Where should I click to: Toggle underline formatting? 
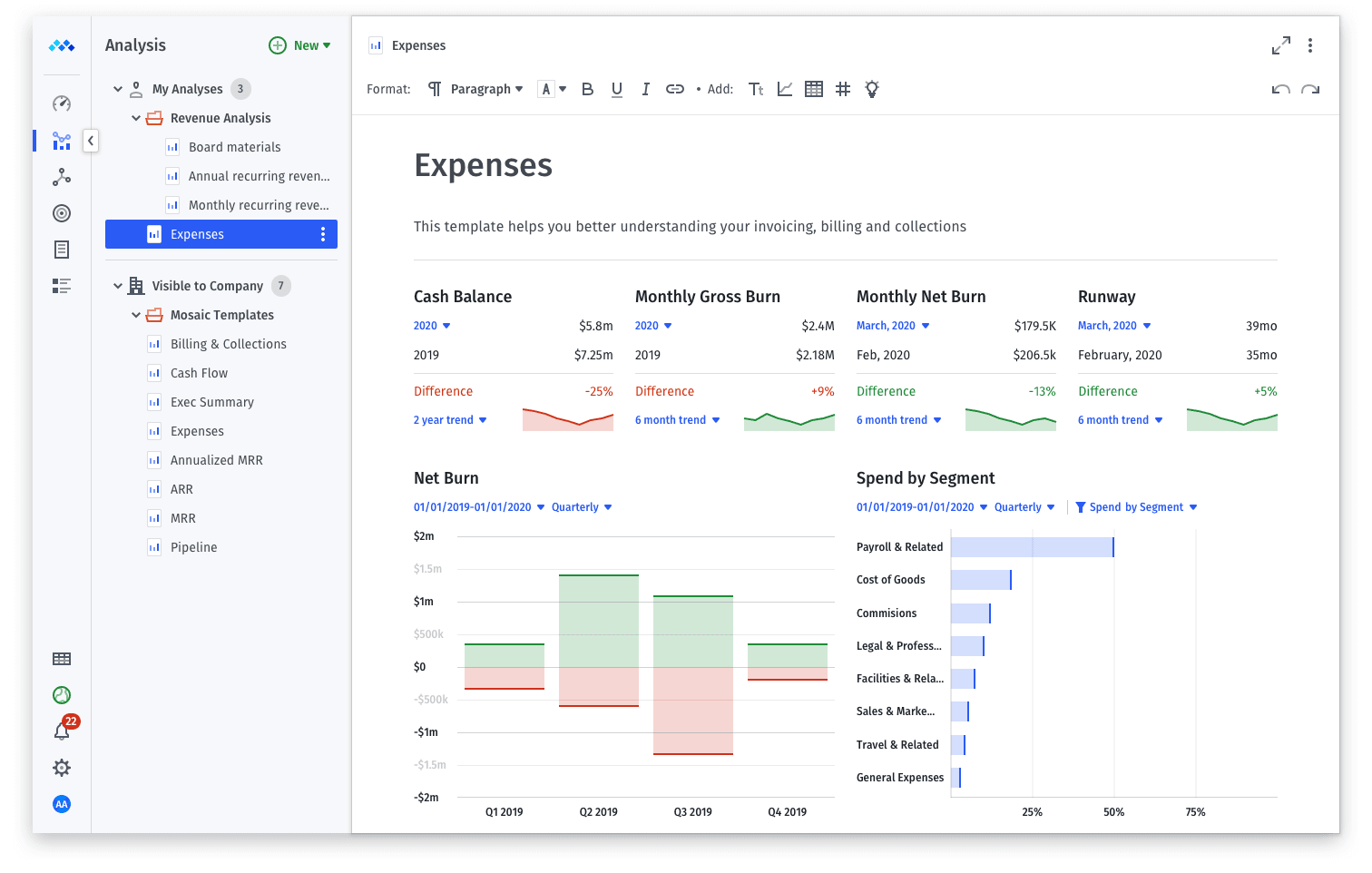click(x=616, y=89)
